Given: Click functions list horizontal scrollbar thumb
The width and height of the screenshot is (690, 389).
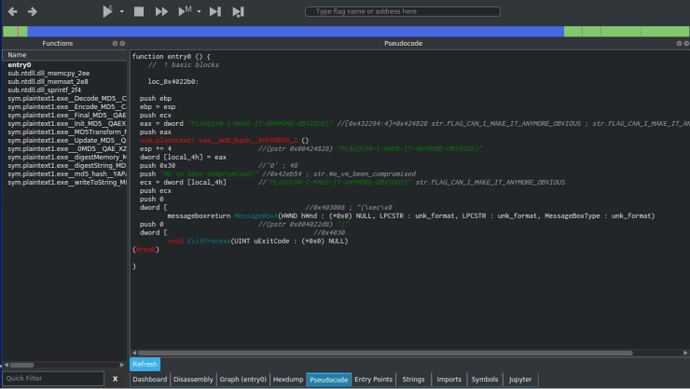Looking at the screenshot, I should (22, 365).
